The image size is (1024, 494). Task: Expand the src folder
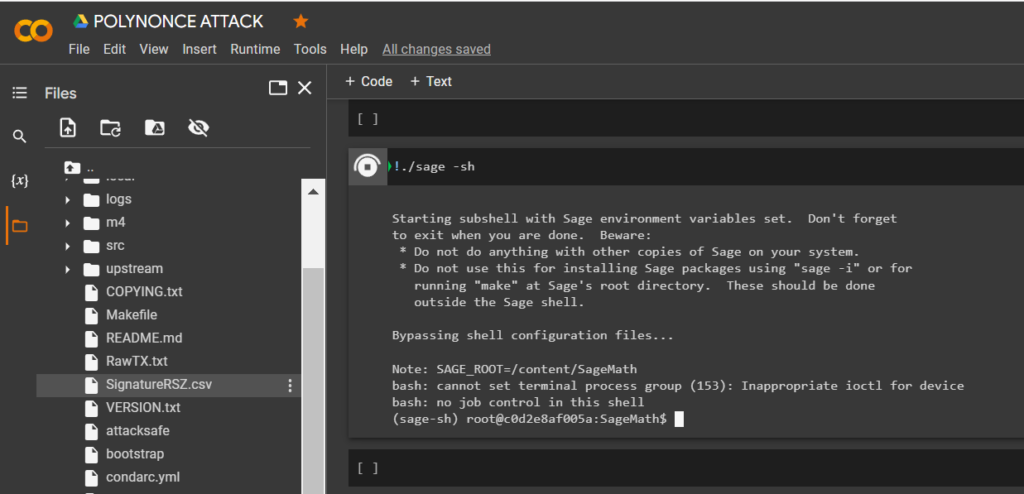(67, 246)
